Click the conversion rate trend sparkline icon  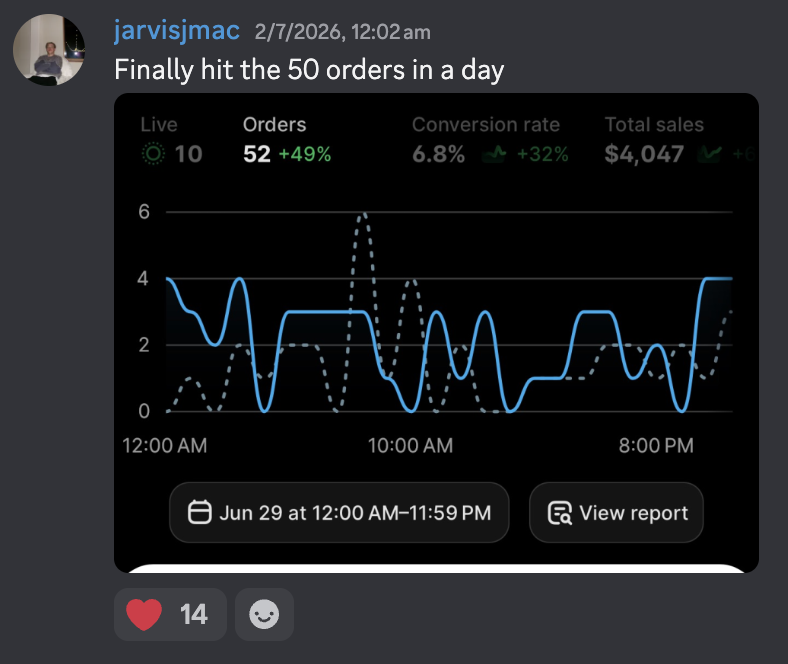pos(494,154)
